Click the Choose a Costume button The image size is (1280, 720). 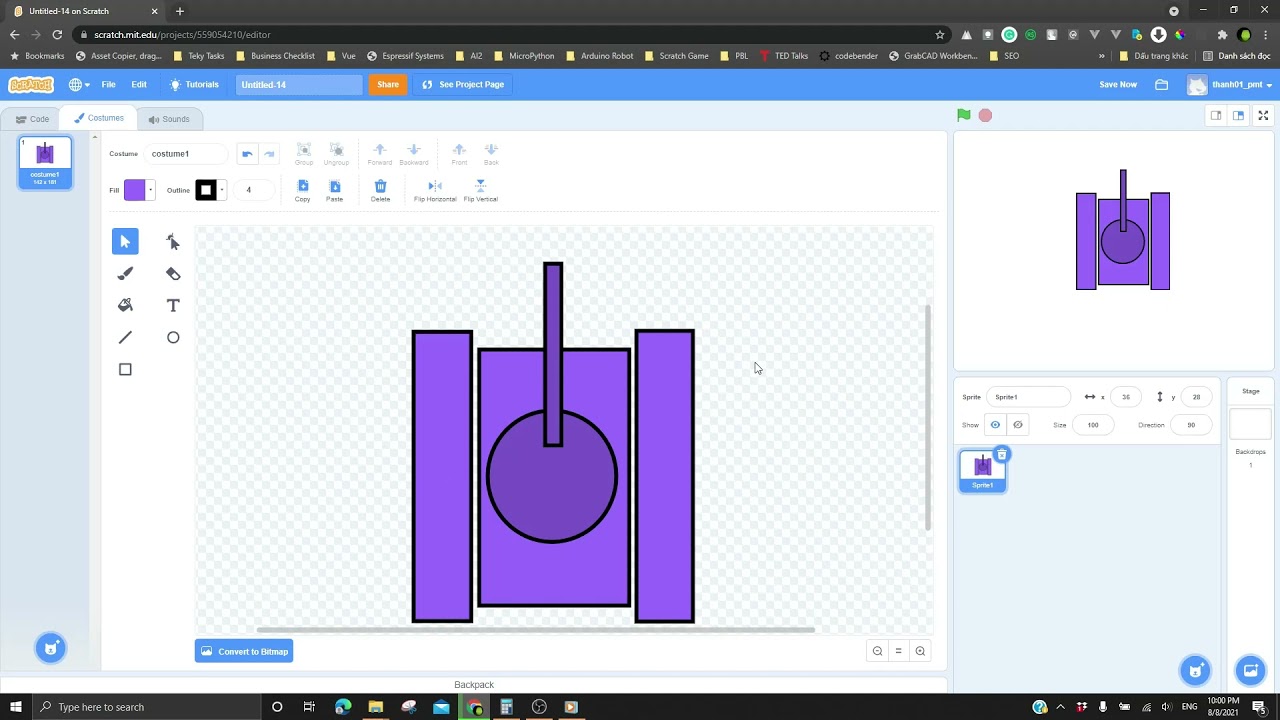(x=51, y=648)
